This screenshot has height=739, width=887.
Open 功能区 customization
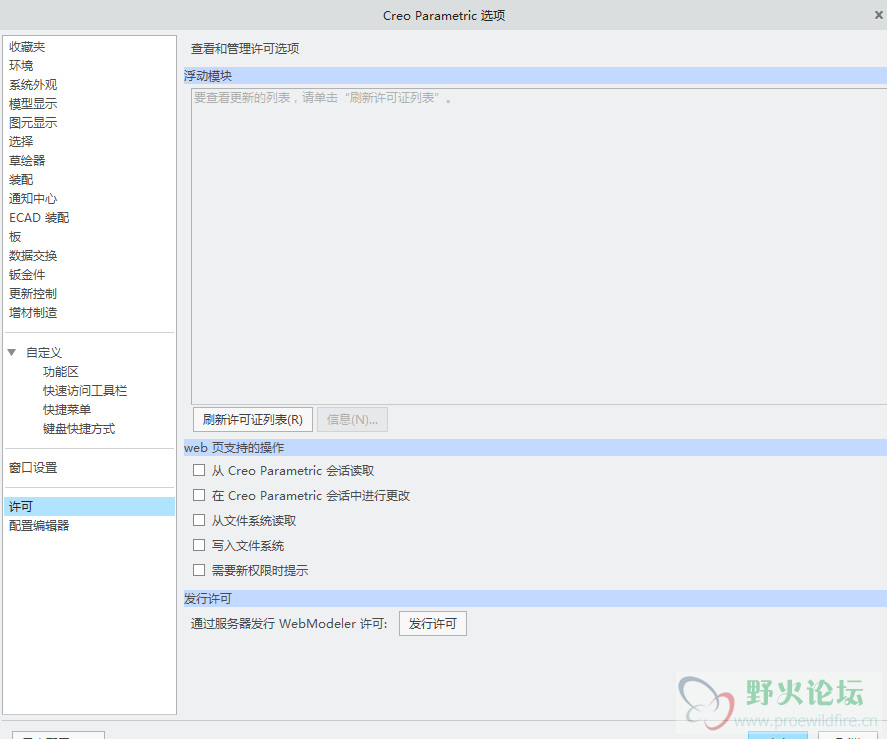pos(61,372)
